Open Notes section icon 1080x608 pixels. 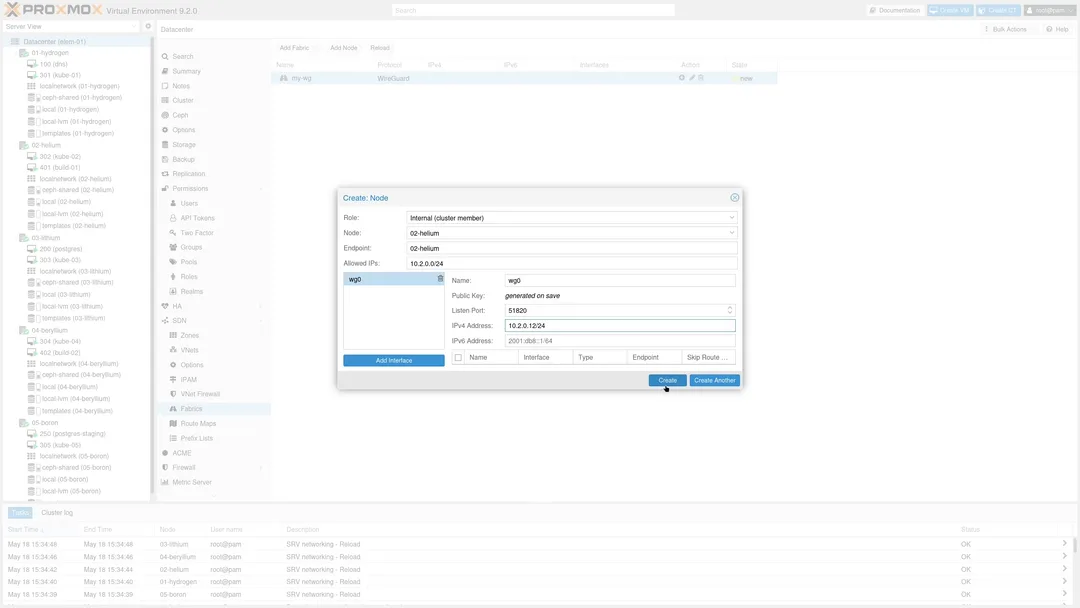point(165,86)
